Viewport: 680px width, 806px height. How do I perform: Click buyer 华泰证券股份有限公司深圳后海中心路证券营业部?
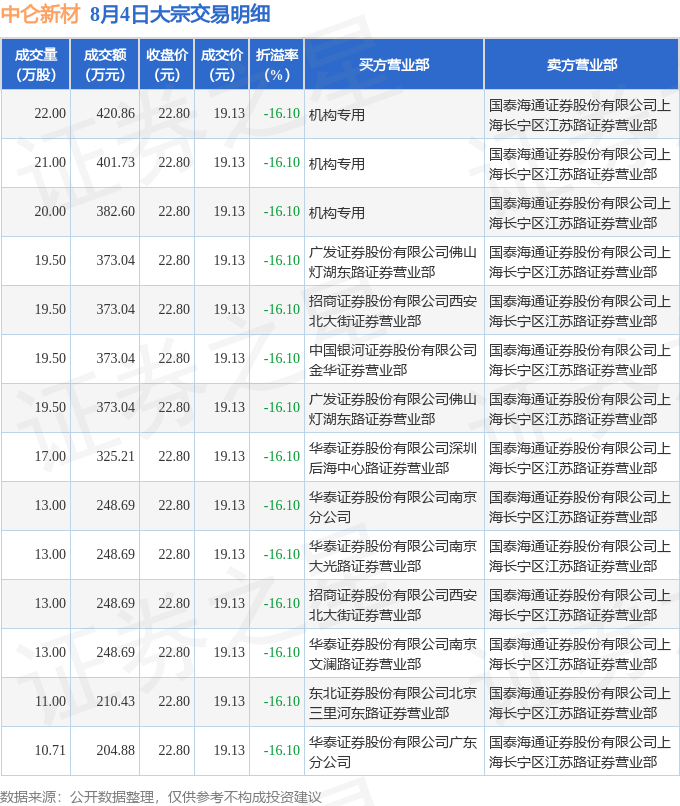[x=393, y=458]
